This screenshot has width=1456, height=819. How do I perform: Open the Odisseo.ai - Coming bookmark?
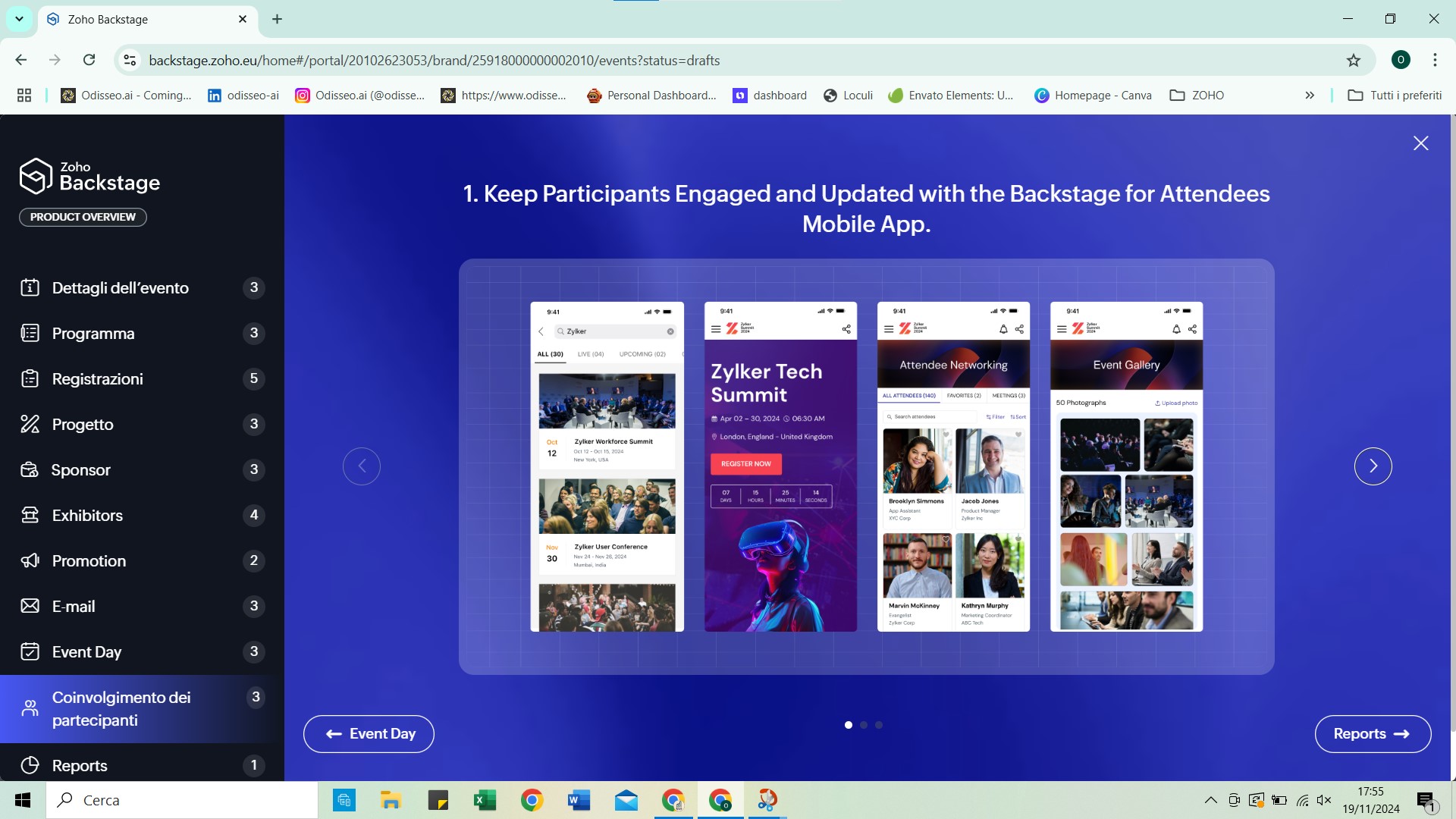(x=126, y=95)
